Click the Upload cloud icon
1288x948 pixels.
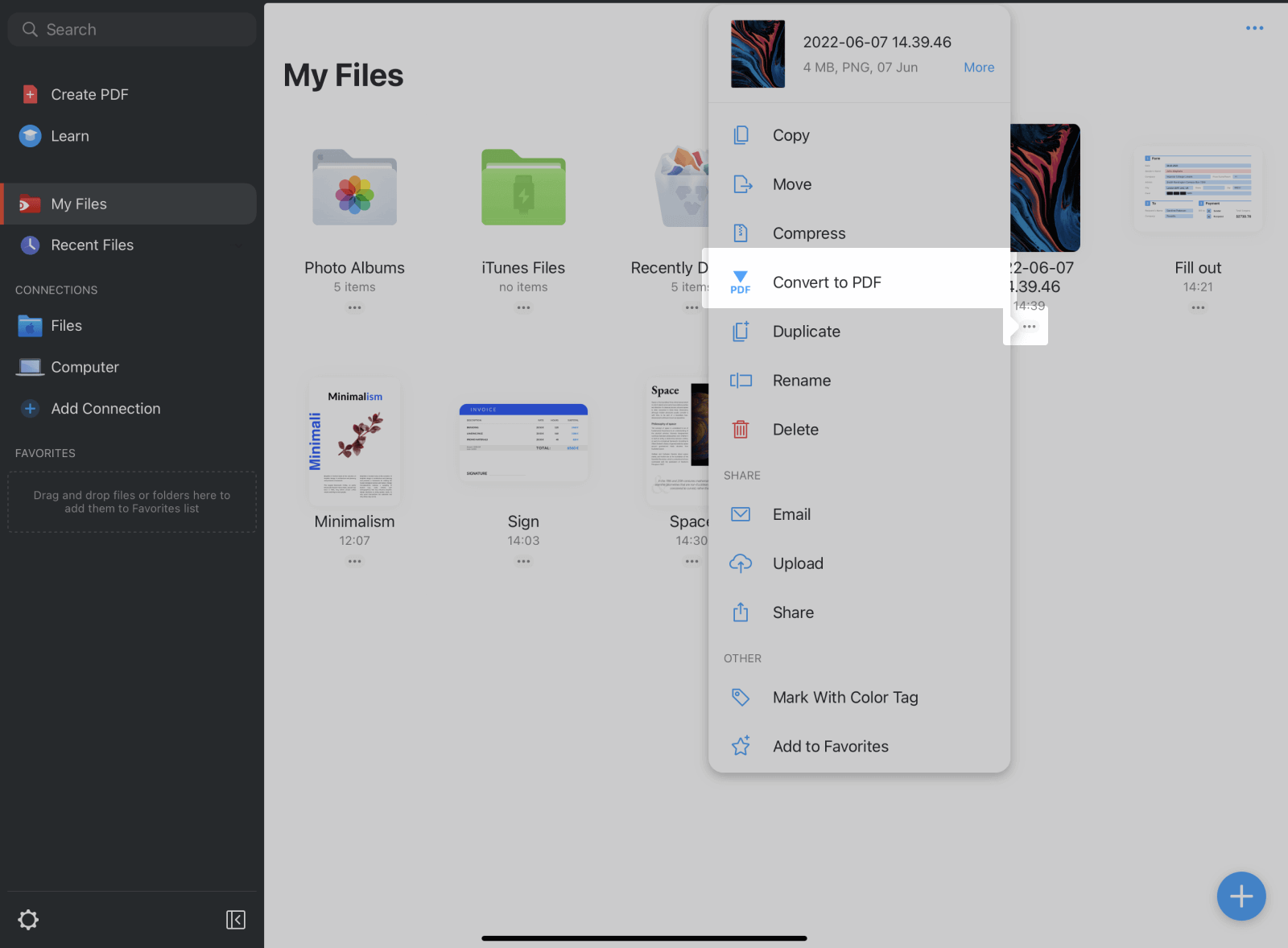click(741, 563)
